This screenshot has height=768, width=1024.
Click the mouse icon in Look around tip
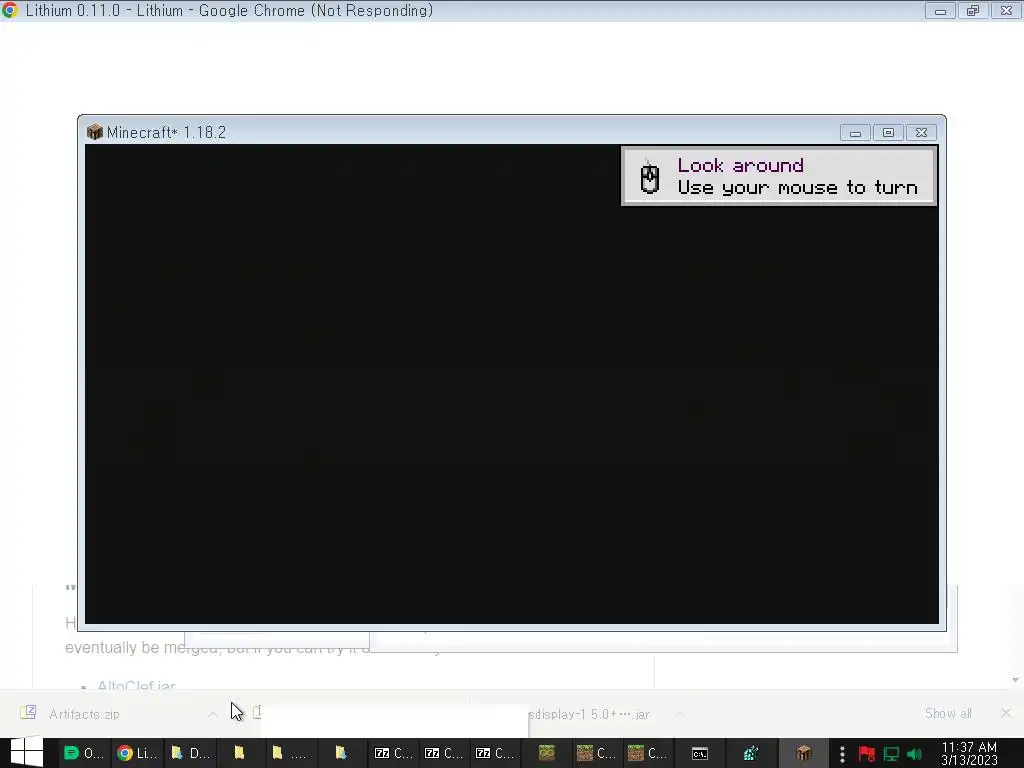click(x=649, y=176)
